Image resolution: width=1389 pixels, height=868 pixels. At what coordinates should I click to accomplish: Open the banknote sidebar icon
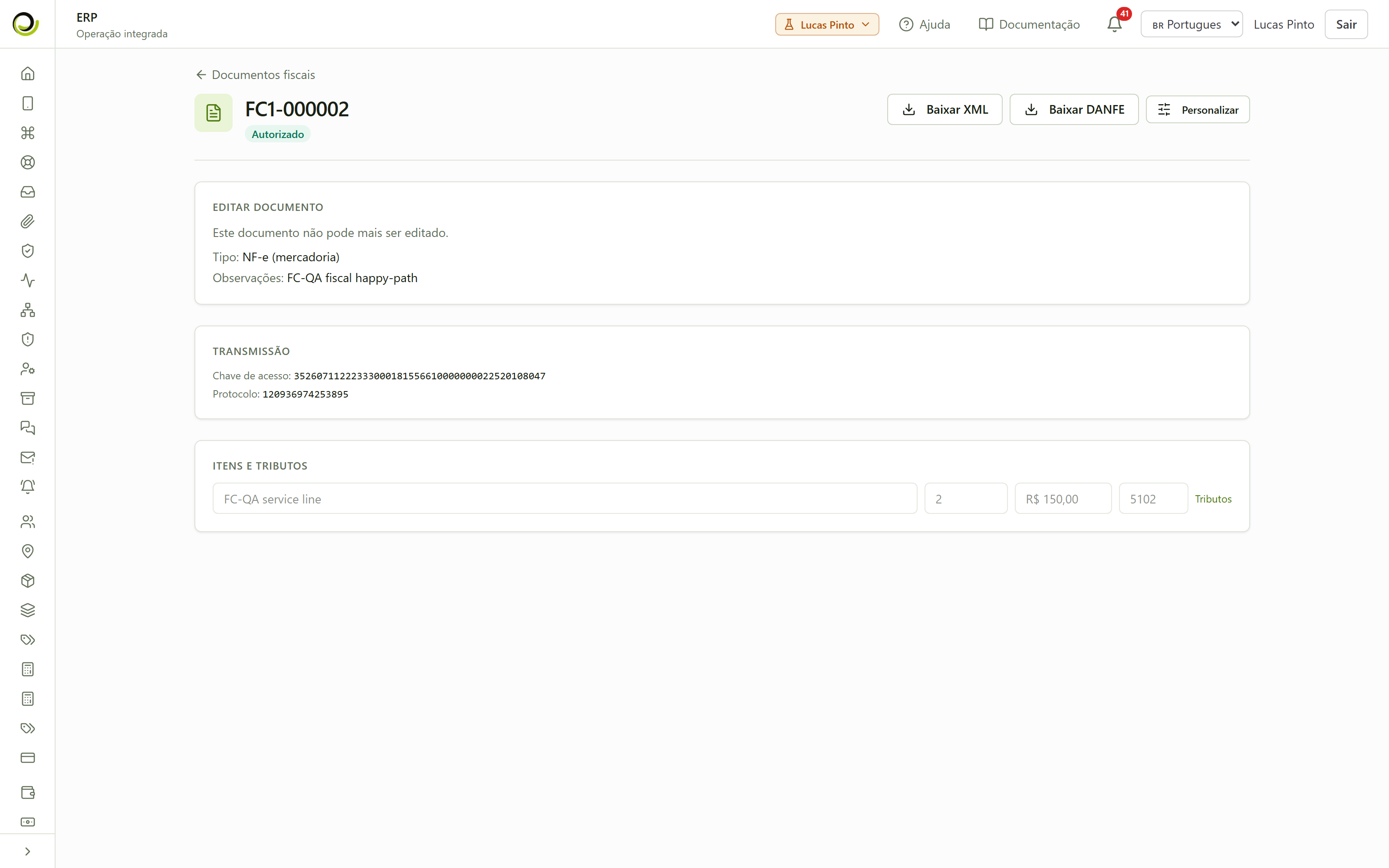coord(27,822)
